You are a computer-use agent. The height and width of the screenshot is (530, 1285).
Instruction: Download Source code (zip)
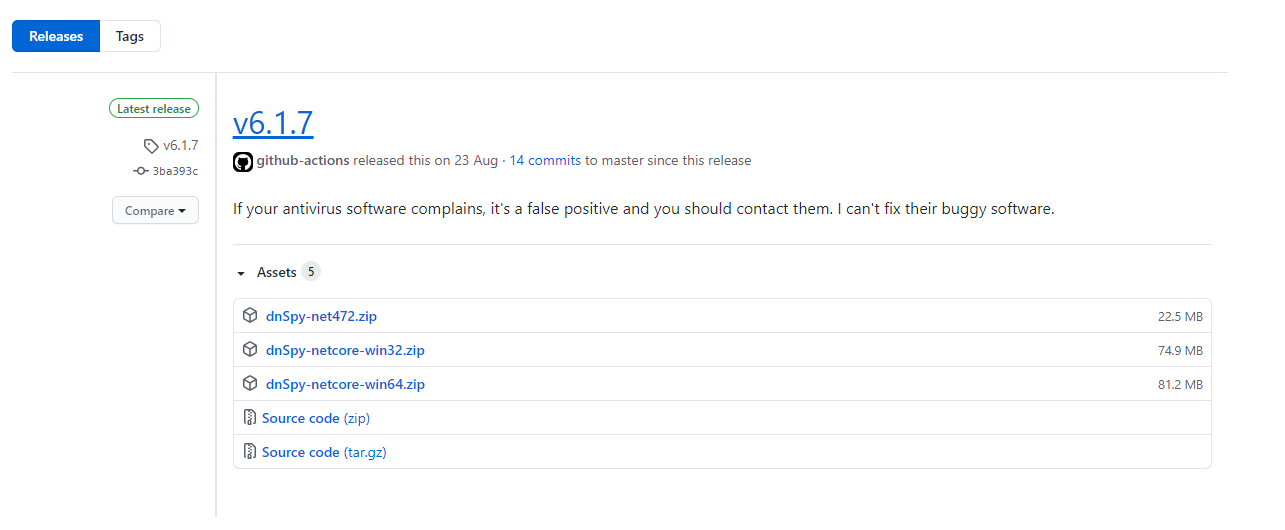316,418
